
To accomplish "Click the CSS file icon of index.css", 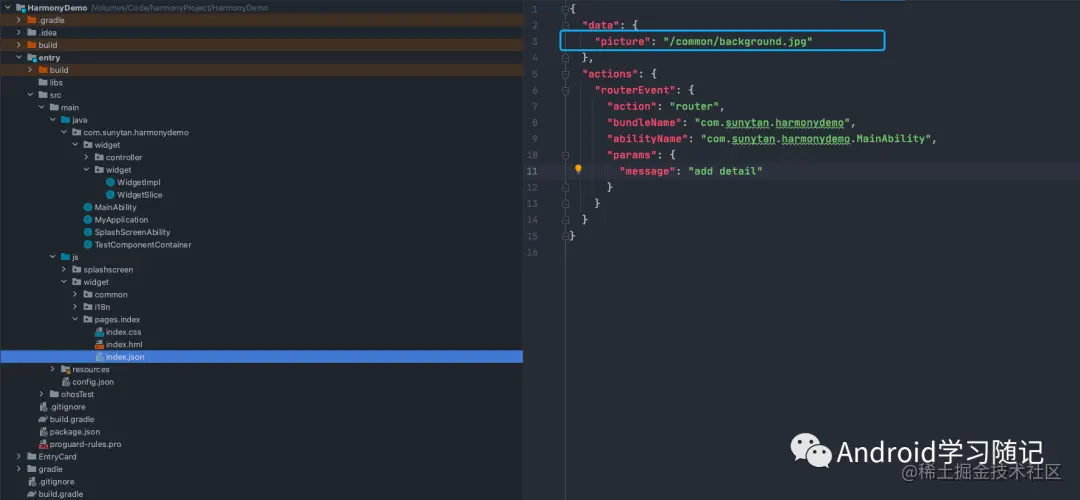I will [99, 332].
